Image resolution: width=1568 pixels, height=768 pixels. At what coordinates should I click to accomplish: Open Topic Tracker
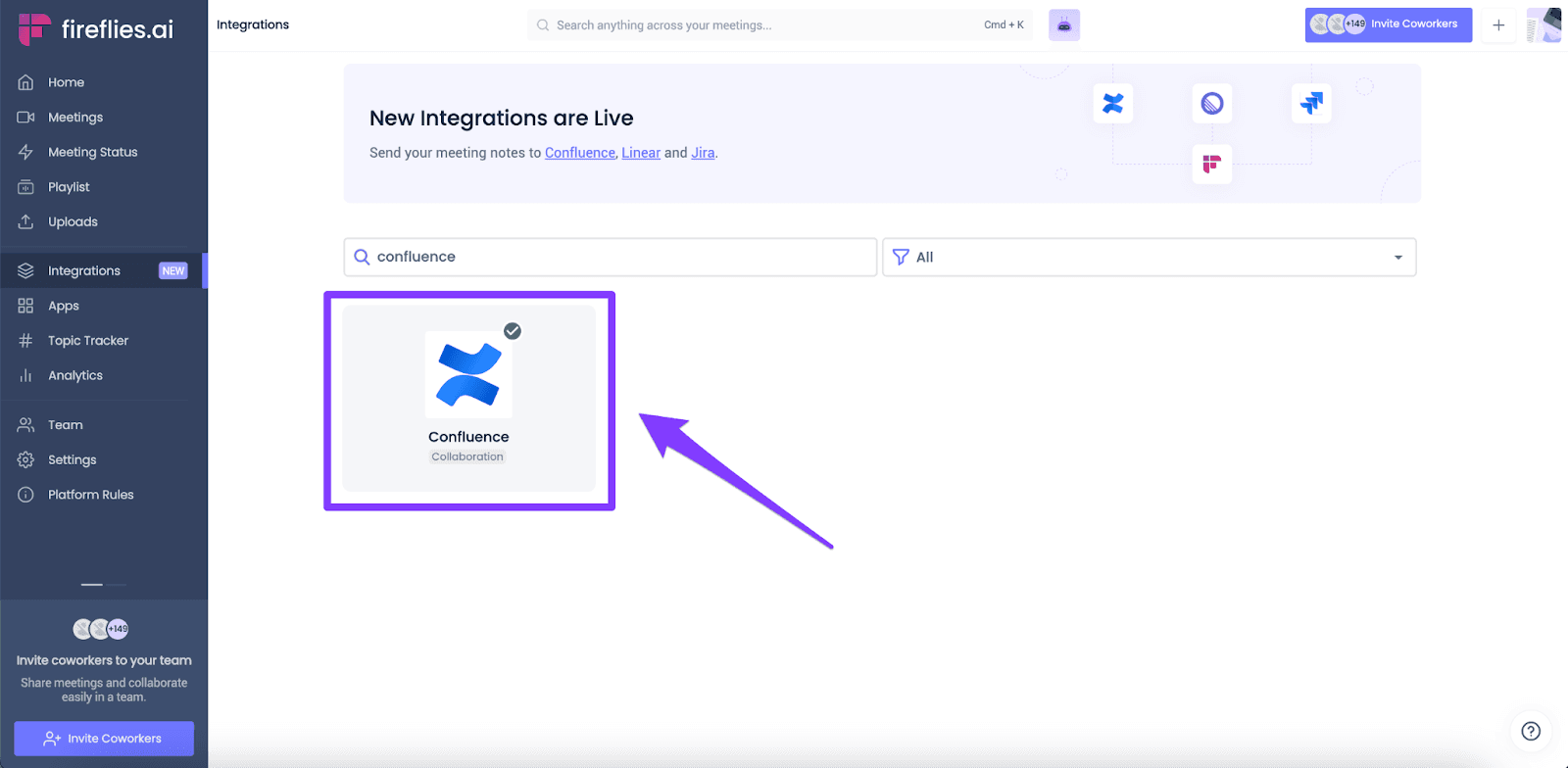click(x=88, y=341)
